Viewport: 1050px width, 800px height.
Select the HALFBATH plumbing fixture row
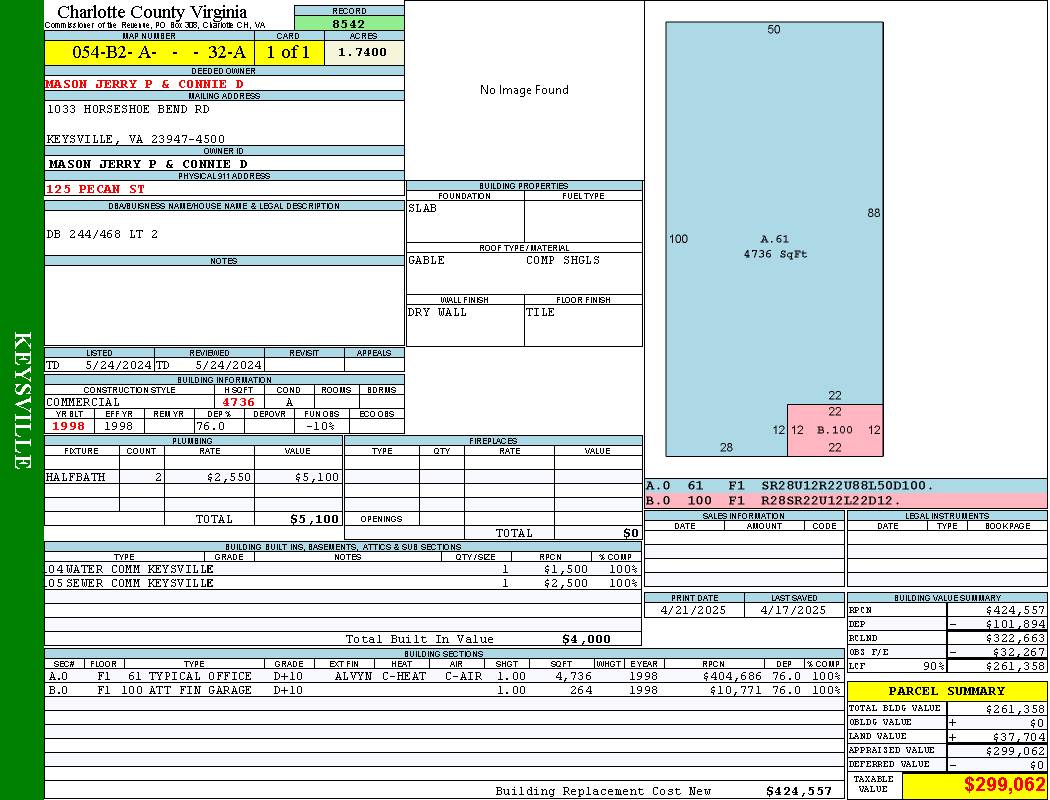pos(193,477)
